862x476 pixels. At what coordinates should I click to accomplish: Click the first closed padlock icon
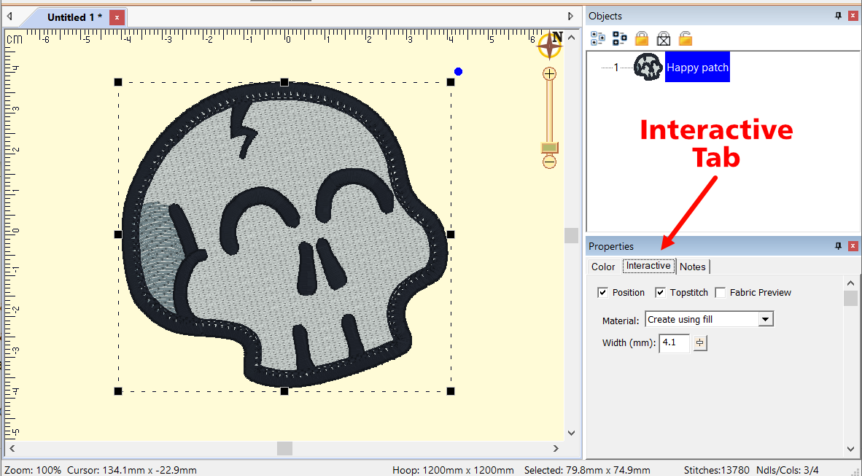(642, 38)
